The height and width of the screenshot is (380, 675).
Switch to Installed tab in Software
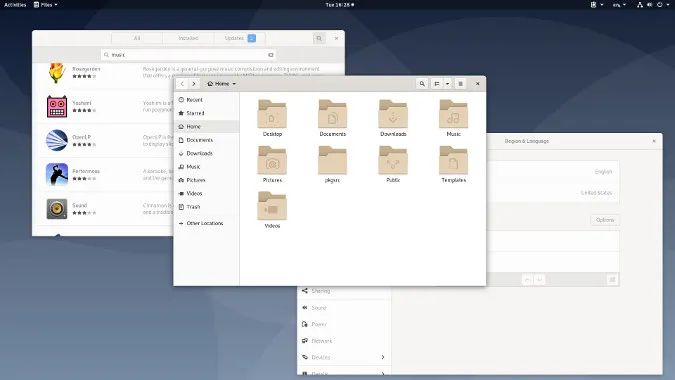click(188, 38)
